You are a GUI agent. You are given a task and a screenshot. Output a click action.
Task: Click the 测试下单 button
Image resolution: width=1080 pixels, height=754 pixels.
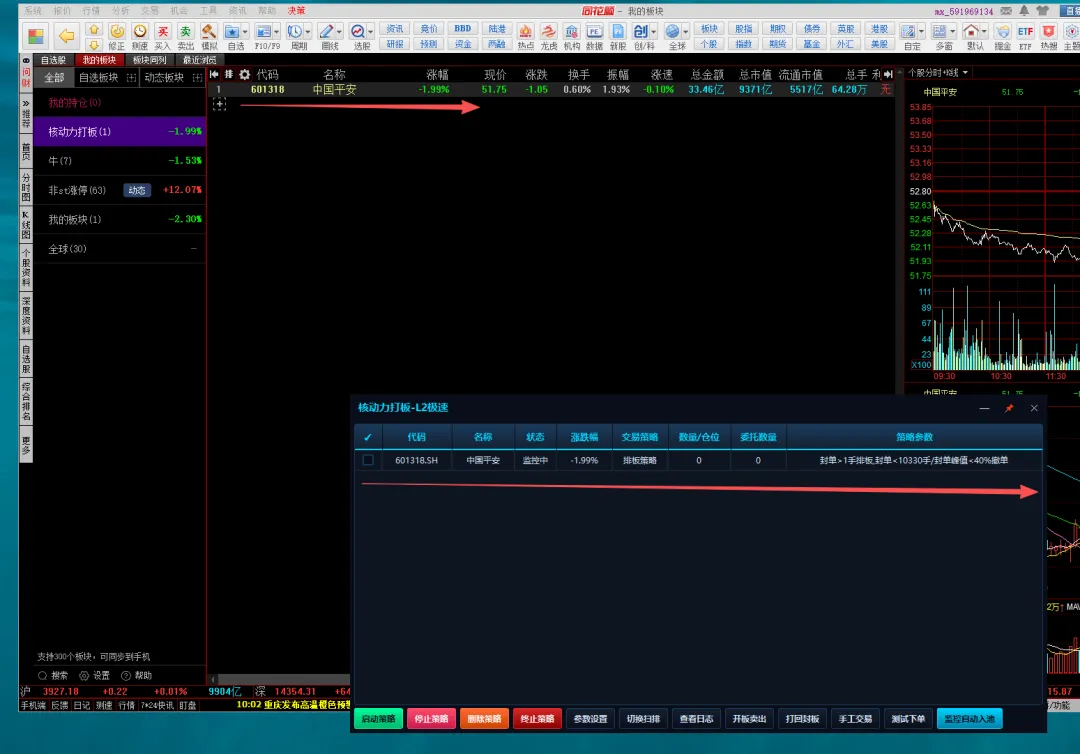[x=908, y=719]
